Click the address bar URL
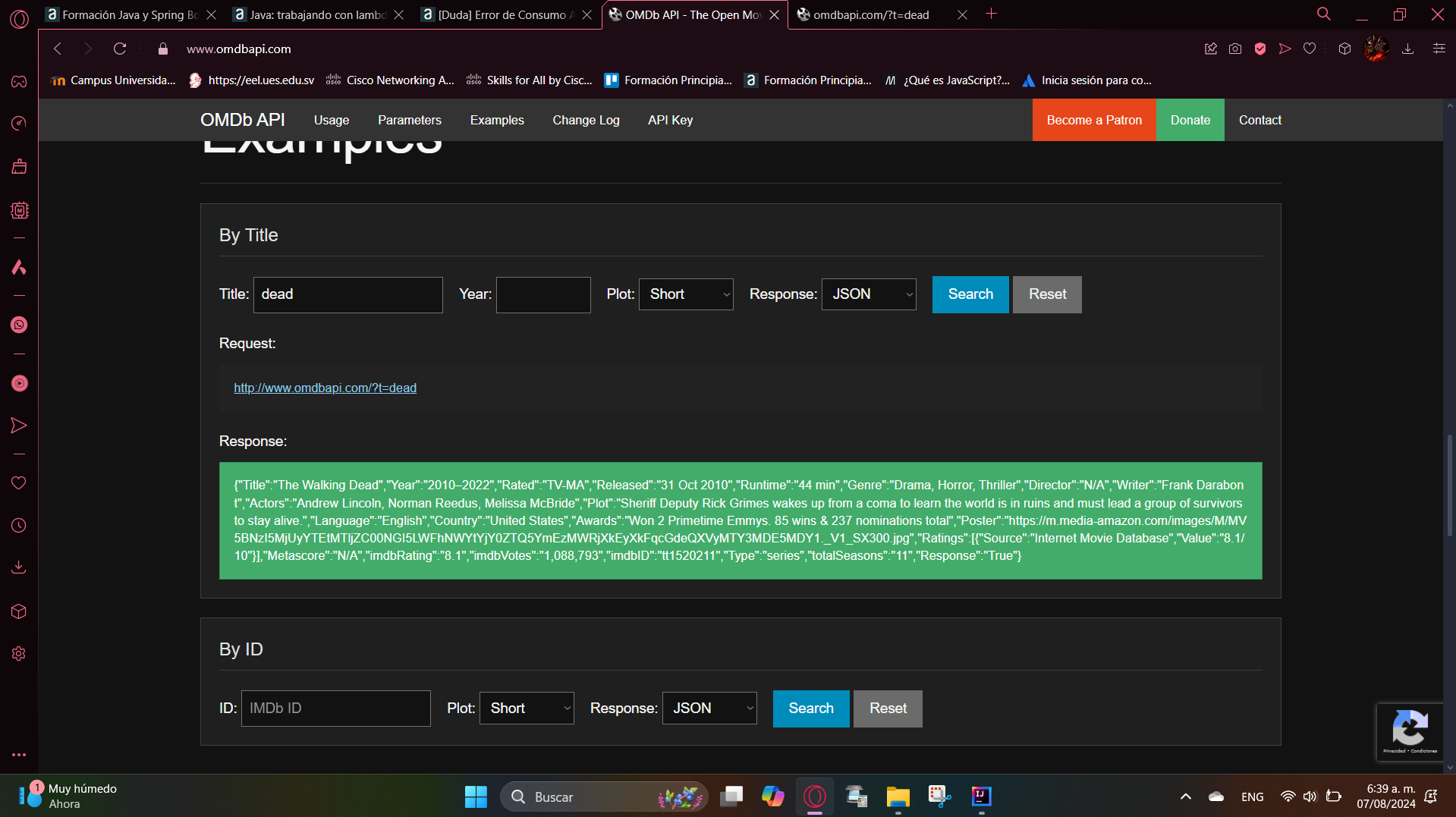Image resolution: width=1456 pixels, height=817 pixels. click(x=239, y=49)
